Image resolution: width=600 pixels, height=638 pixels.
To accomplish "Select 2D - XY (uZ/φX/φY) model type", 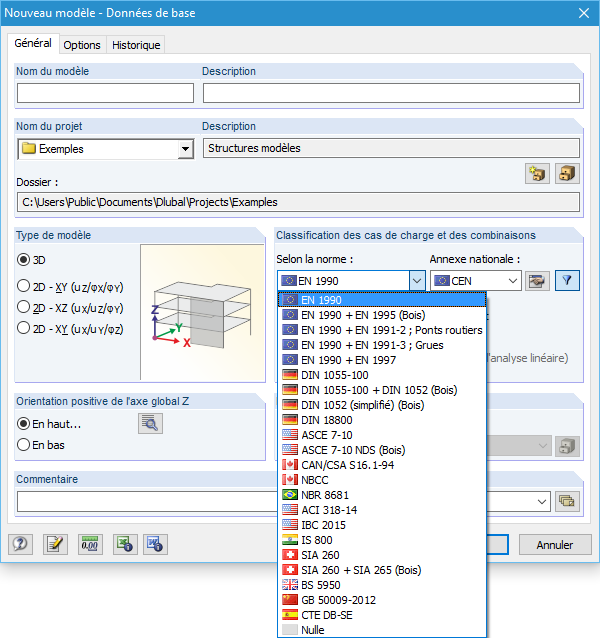I will click(24, 286).
